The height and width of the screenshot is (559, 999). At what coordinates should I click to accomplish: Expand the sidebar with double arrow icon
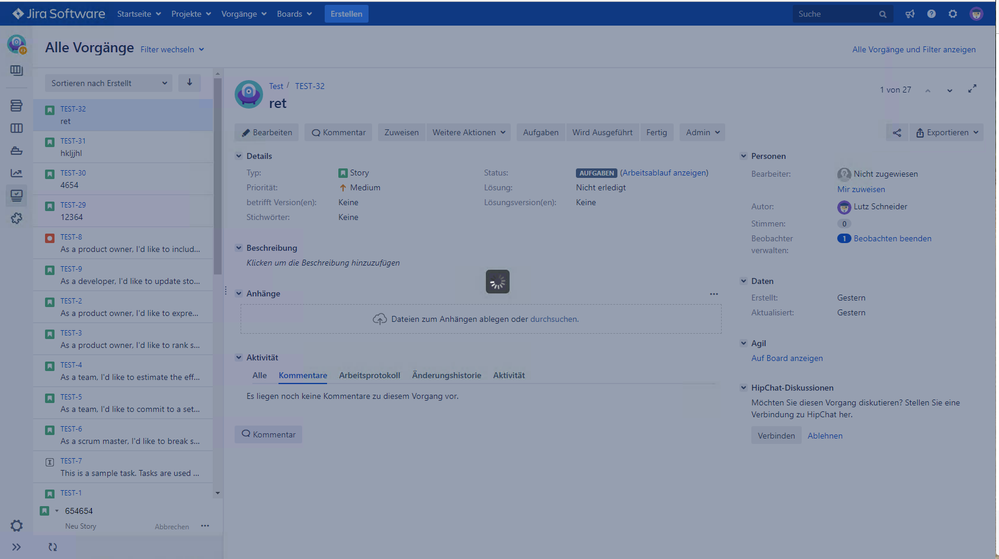(17, 547)
